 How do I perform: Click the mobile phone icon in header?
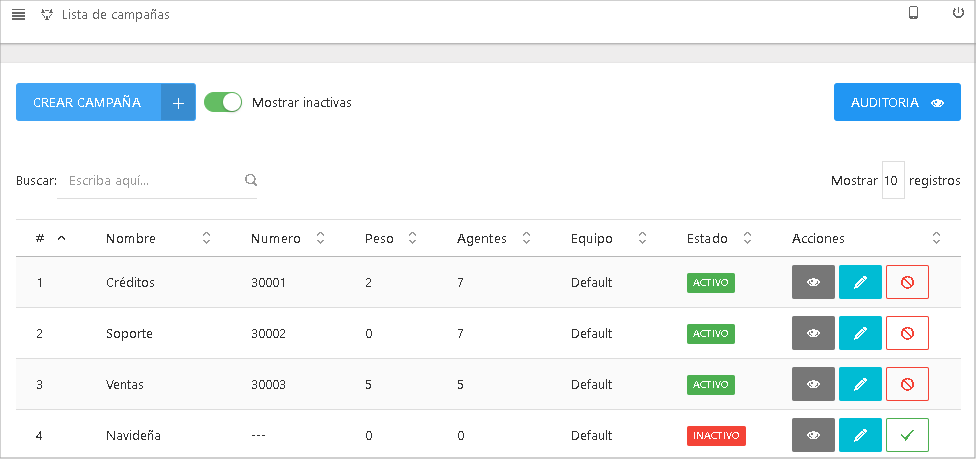click(x=913, y=13)
